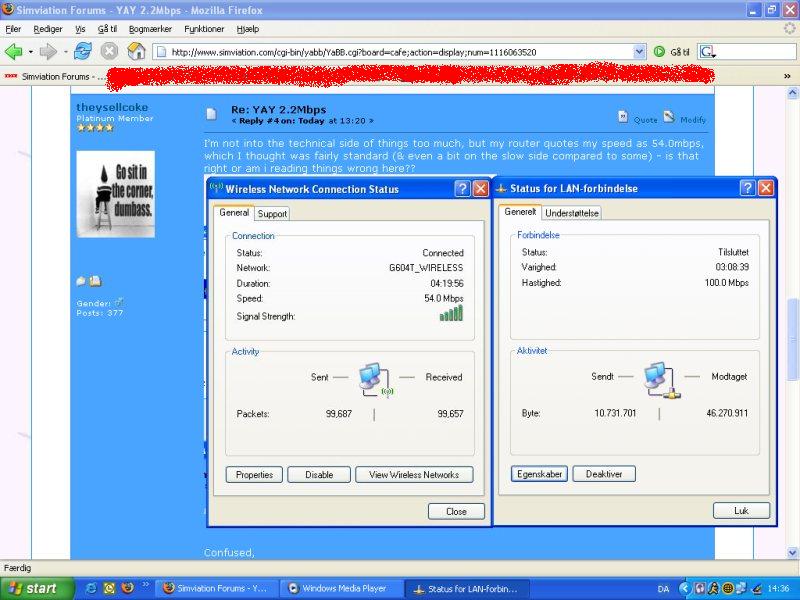This screenshot has height=600, width=800.
Task: Open the Bogmærker menu
Action: point(149,29)
